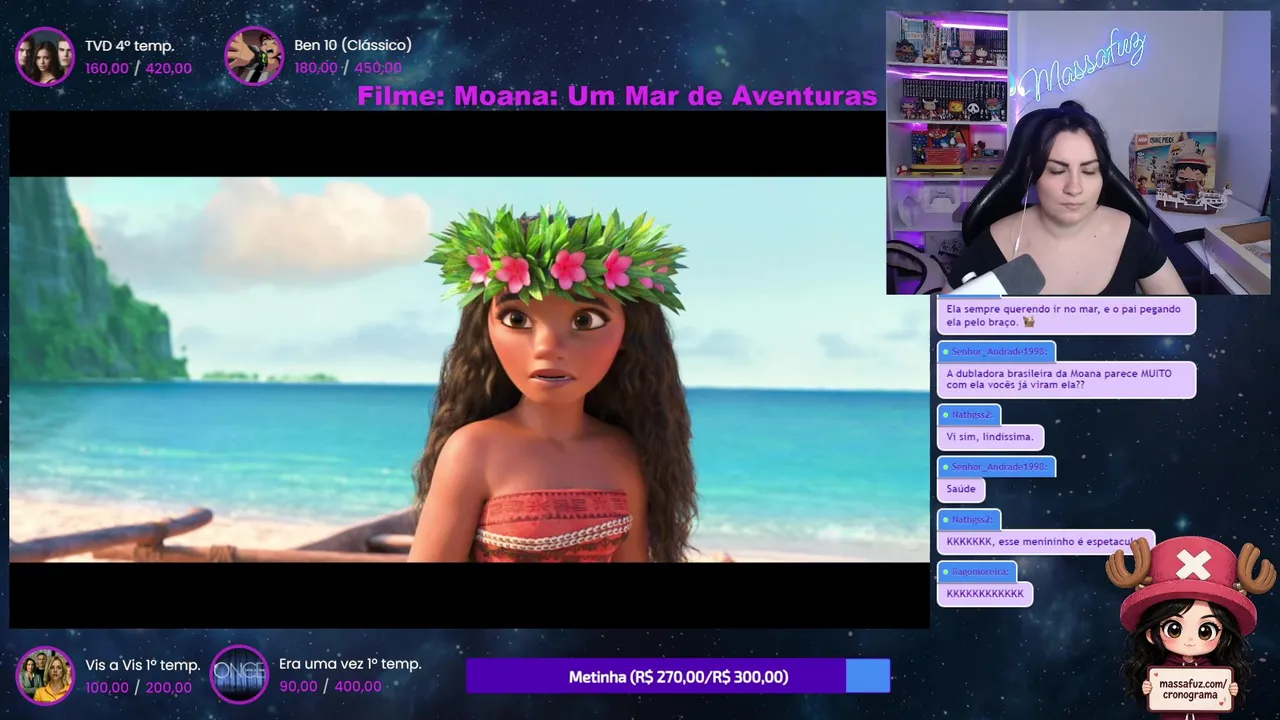The width and height of the screenshot is (1280, 720).
Task: Click the '160,00 / 420,00' amount
Action: point(138,68)
